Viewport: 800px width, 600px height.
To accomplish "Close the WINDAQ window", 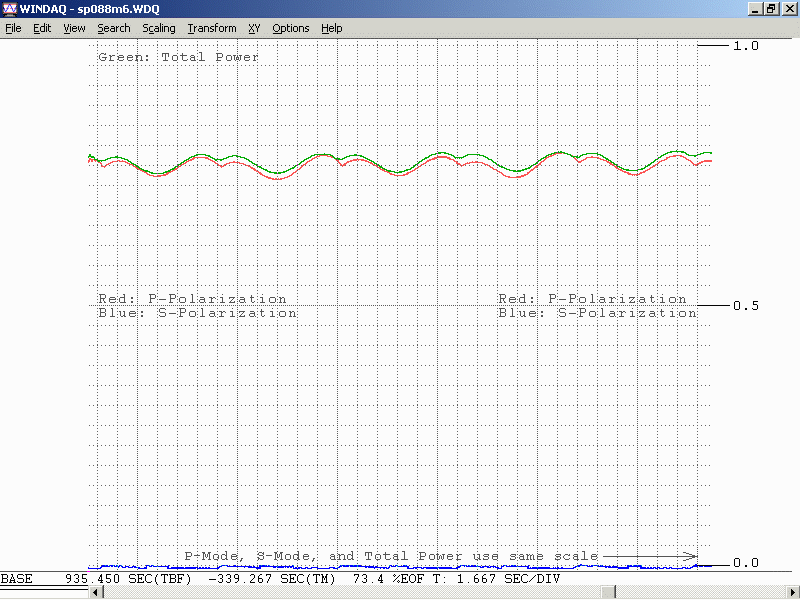I will pyautogui.click(x=788, y=9).
